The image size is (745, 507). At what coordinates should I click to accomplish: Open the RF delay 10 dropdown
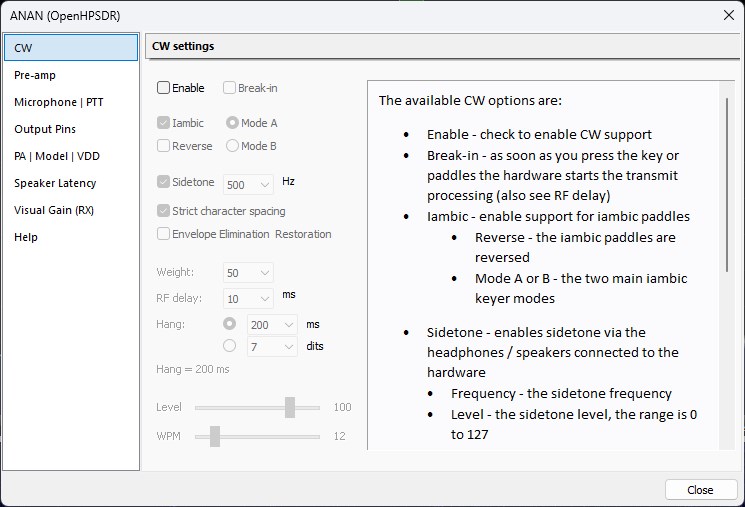(248, 299)
